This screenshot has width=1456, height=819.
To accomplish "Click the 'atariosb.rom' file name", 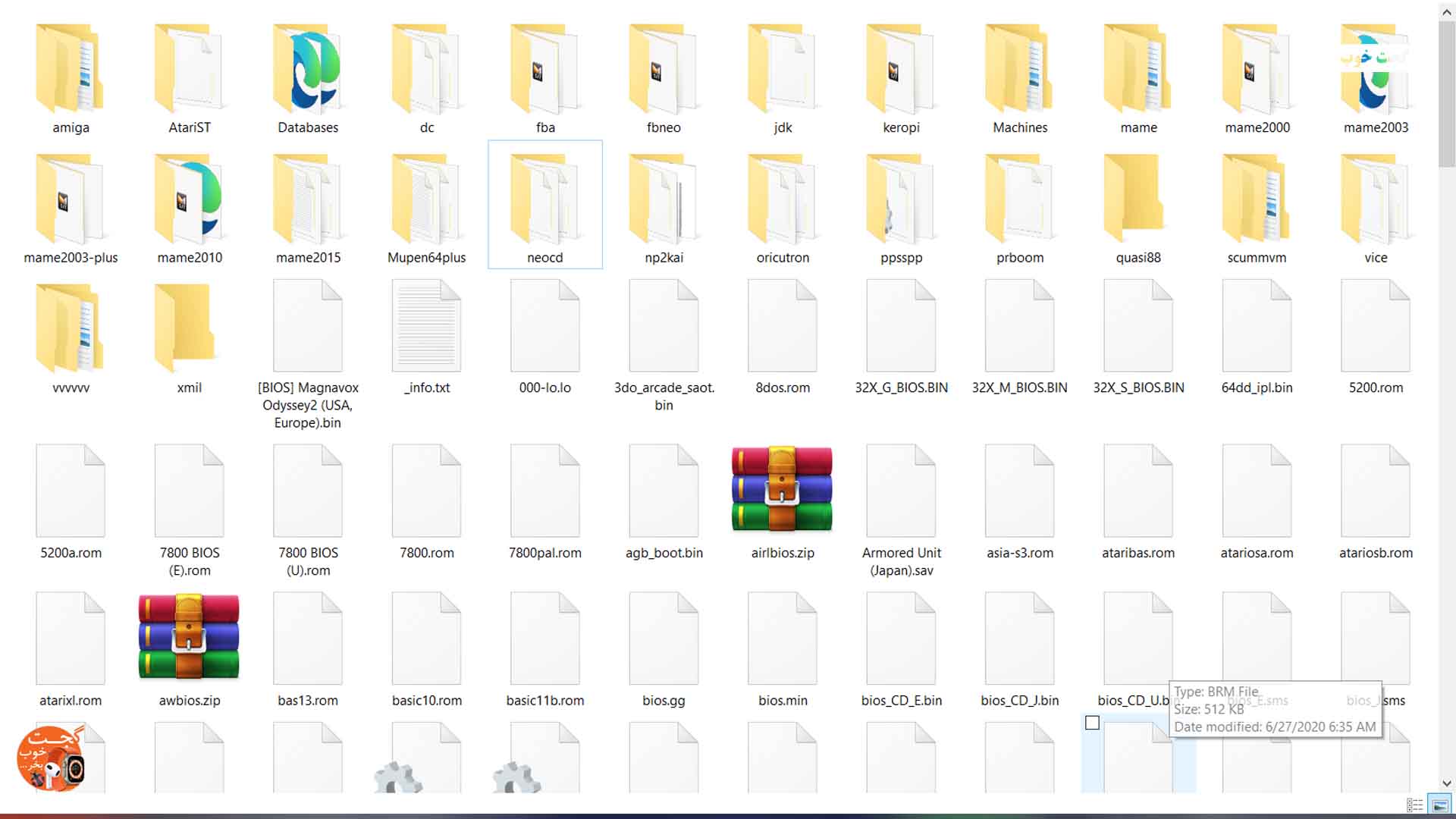I will (x=1376, y=553).
